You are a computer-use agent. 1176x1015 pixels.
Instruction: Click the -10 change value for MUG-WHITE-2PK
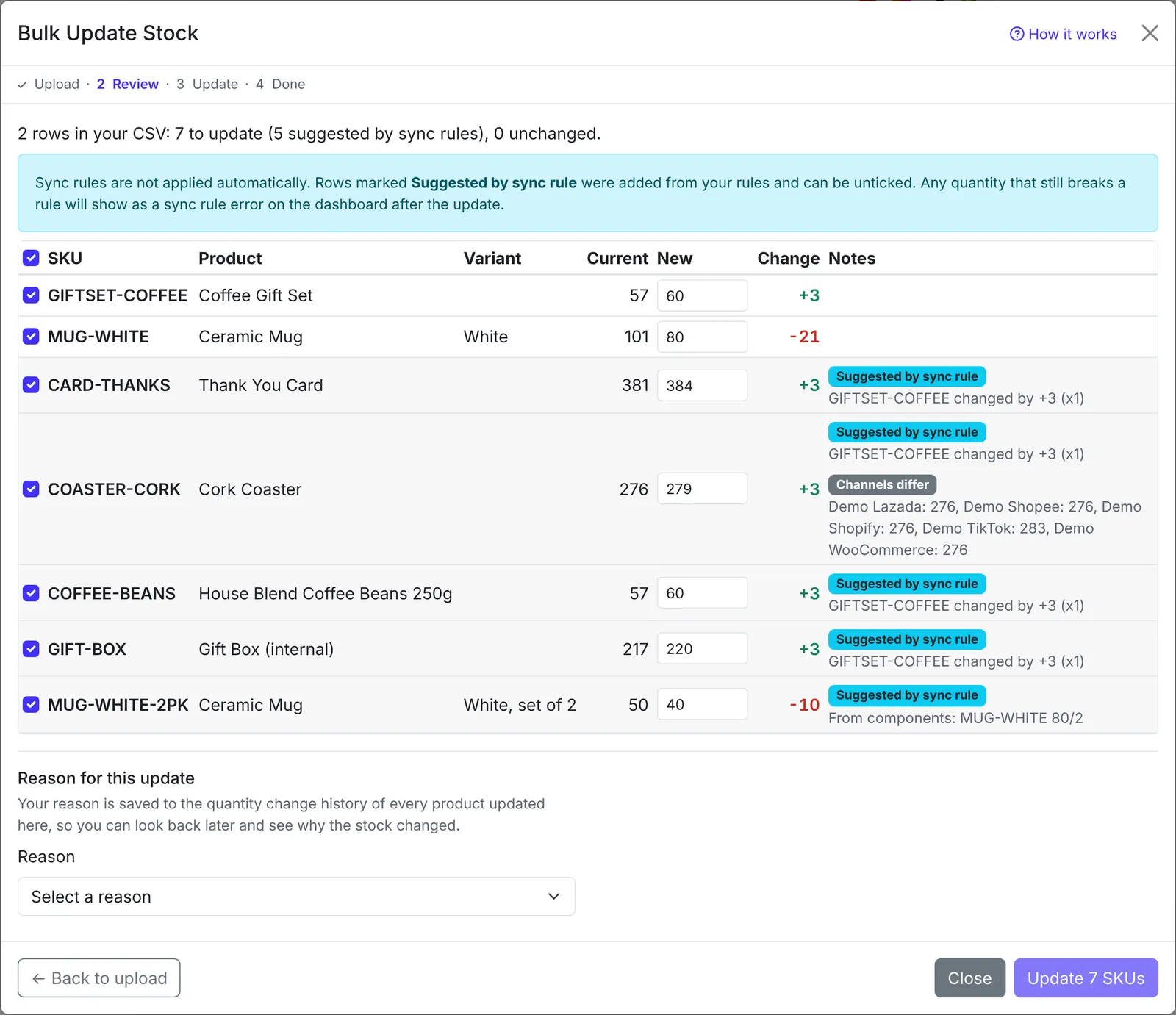tap(804, 705)
